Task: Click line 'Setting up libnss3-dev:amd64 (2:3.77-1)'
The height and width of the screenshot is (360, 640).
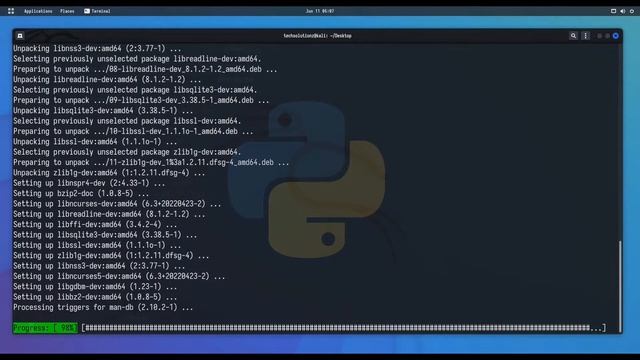Action: tap(99, 266)
